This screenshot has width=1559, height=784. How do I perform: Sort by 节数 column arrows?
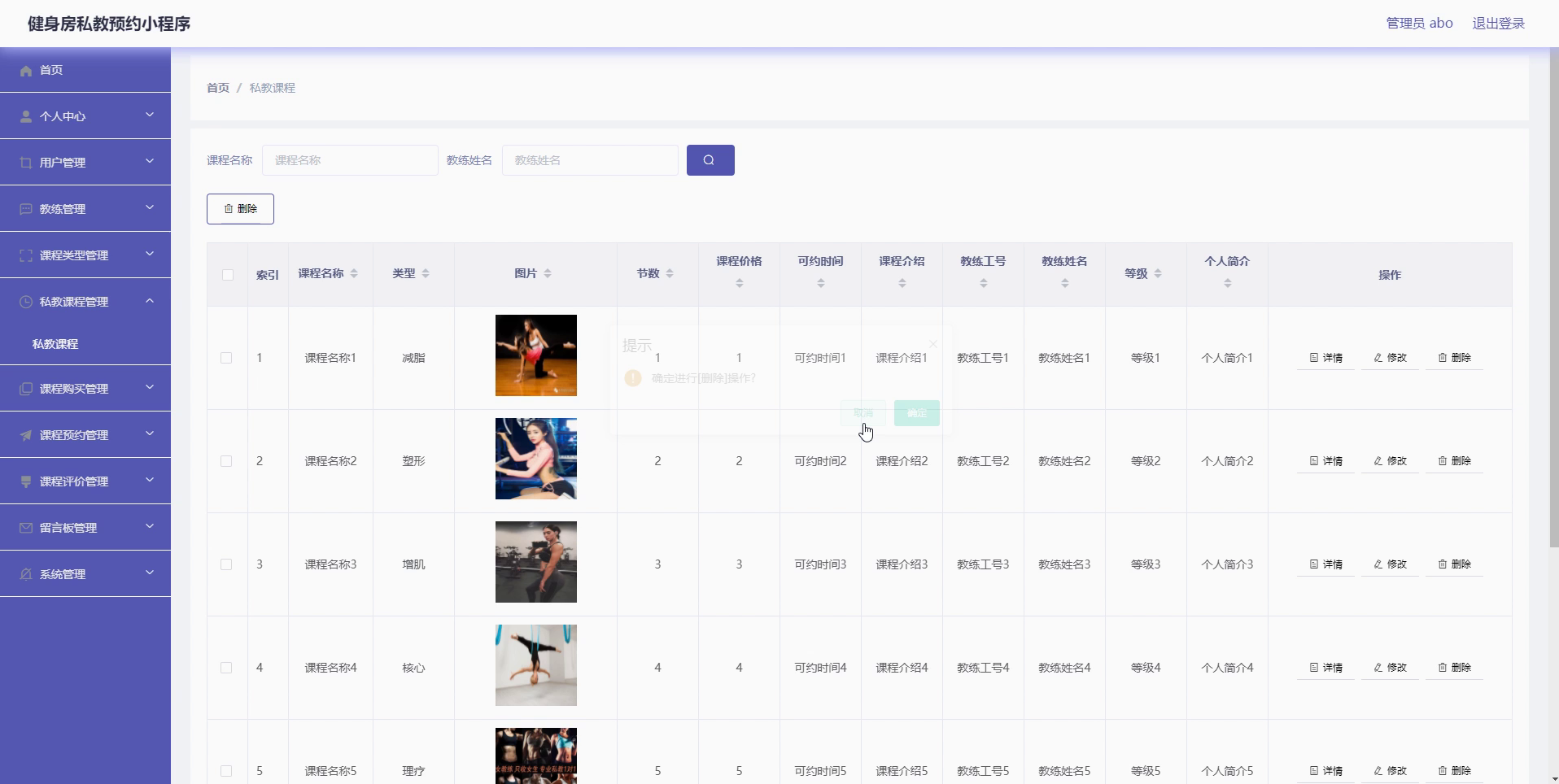(x=670, y=273)
